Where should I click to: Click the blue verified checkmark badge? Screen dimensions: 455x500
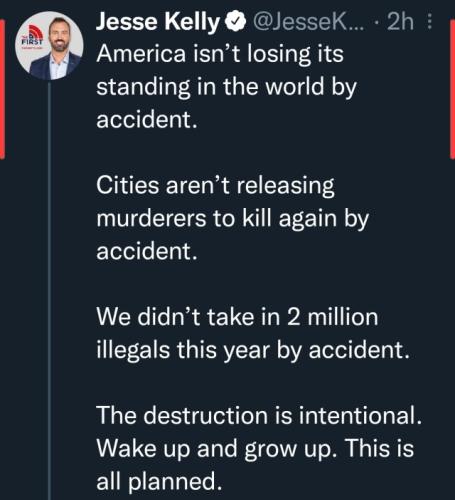click(236, 22)
